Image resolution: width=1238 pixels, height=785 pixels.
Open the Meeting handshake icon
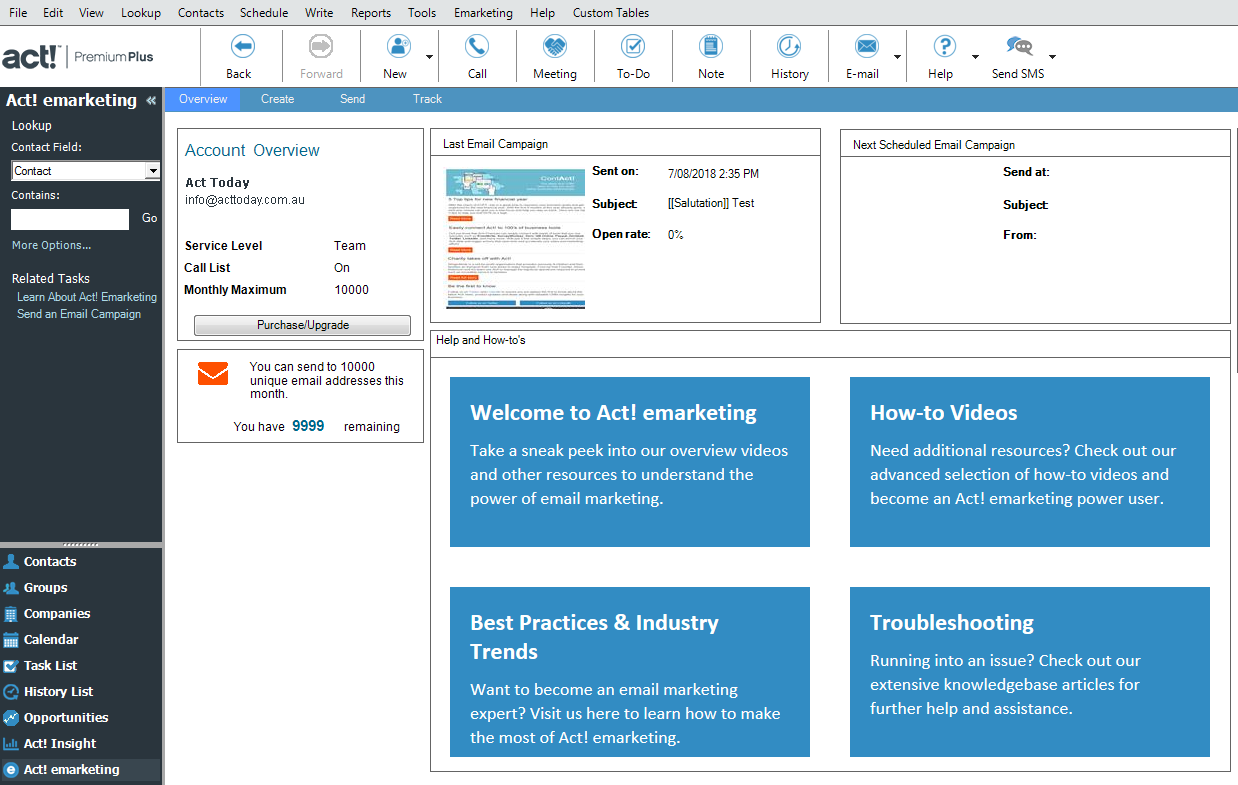pos(554,47)
